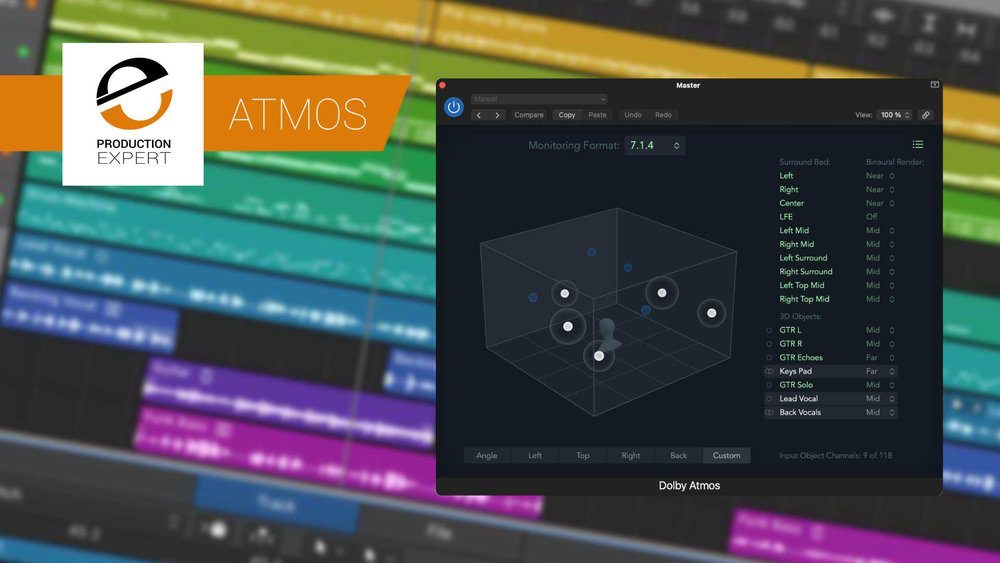This screenshot has width=1000, height=563.
Task: Click the object icon beside GTR R
Action: [x=769, y=344]
